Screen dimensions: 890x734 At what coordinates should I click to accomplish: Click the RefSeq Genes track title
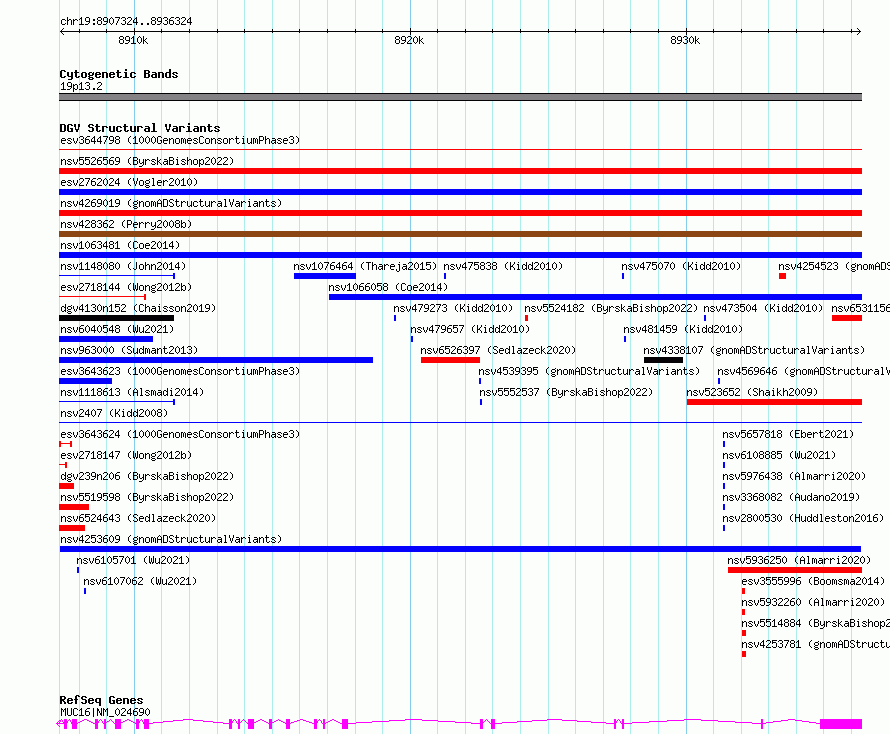click(101, 701)
